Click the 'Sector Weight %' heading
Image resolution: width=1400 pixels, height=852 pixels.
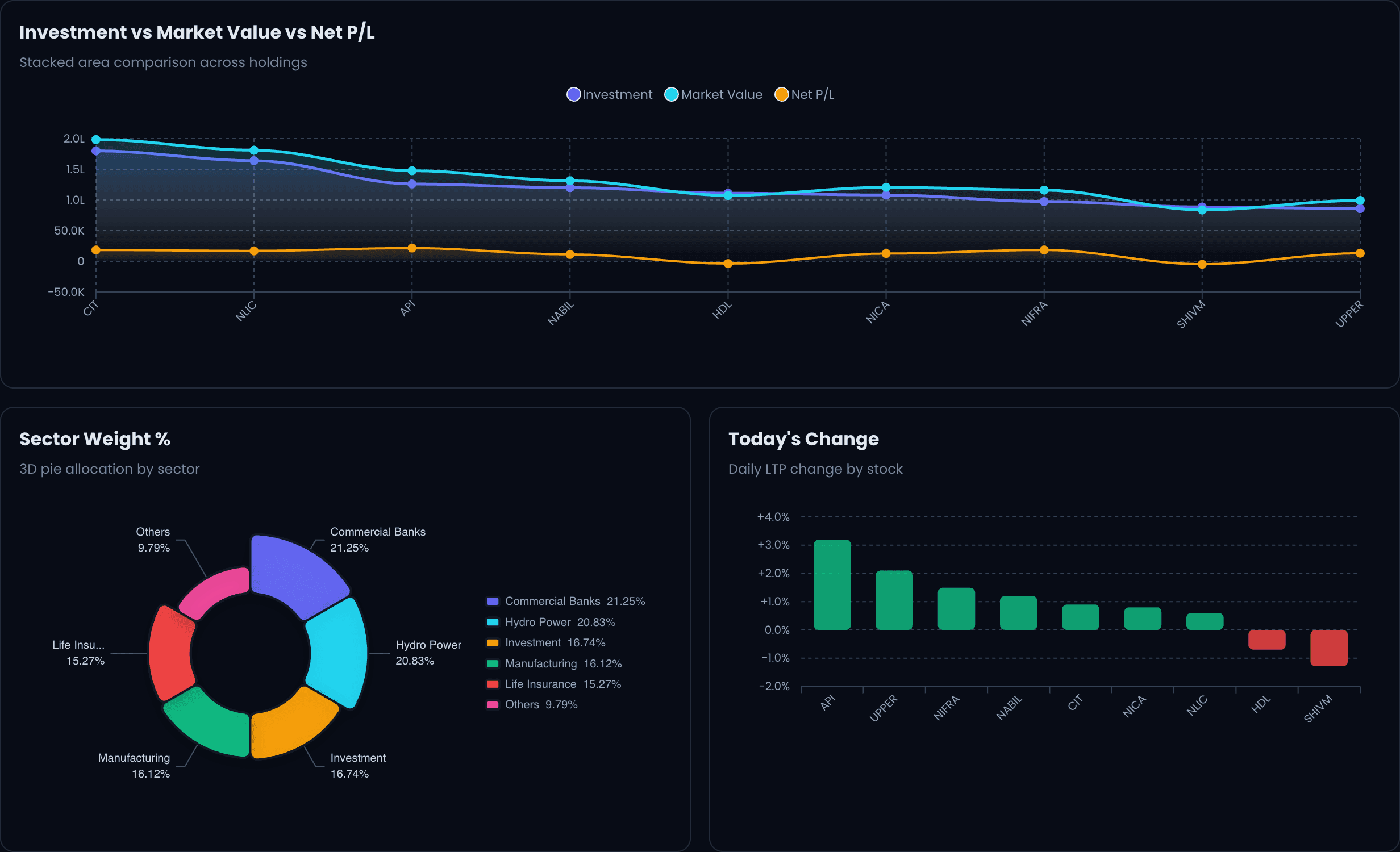[95, 439]
